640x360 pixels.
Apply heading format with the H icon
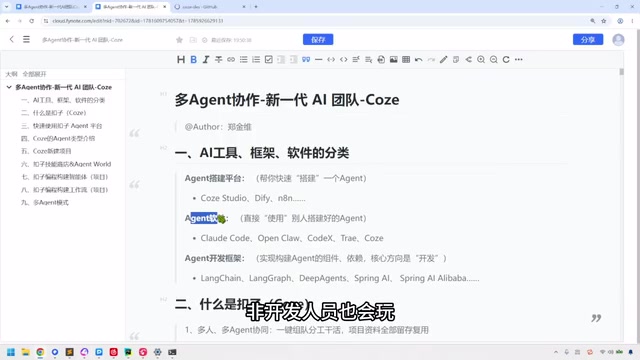181,60
